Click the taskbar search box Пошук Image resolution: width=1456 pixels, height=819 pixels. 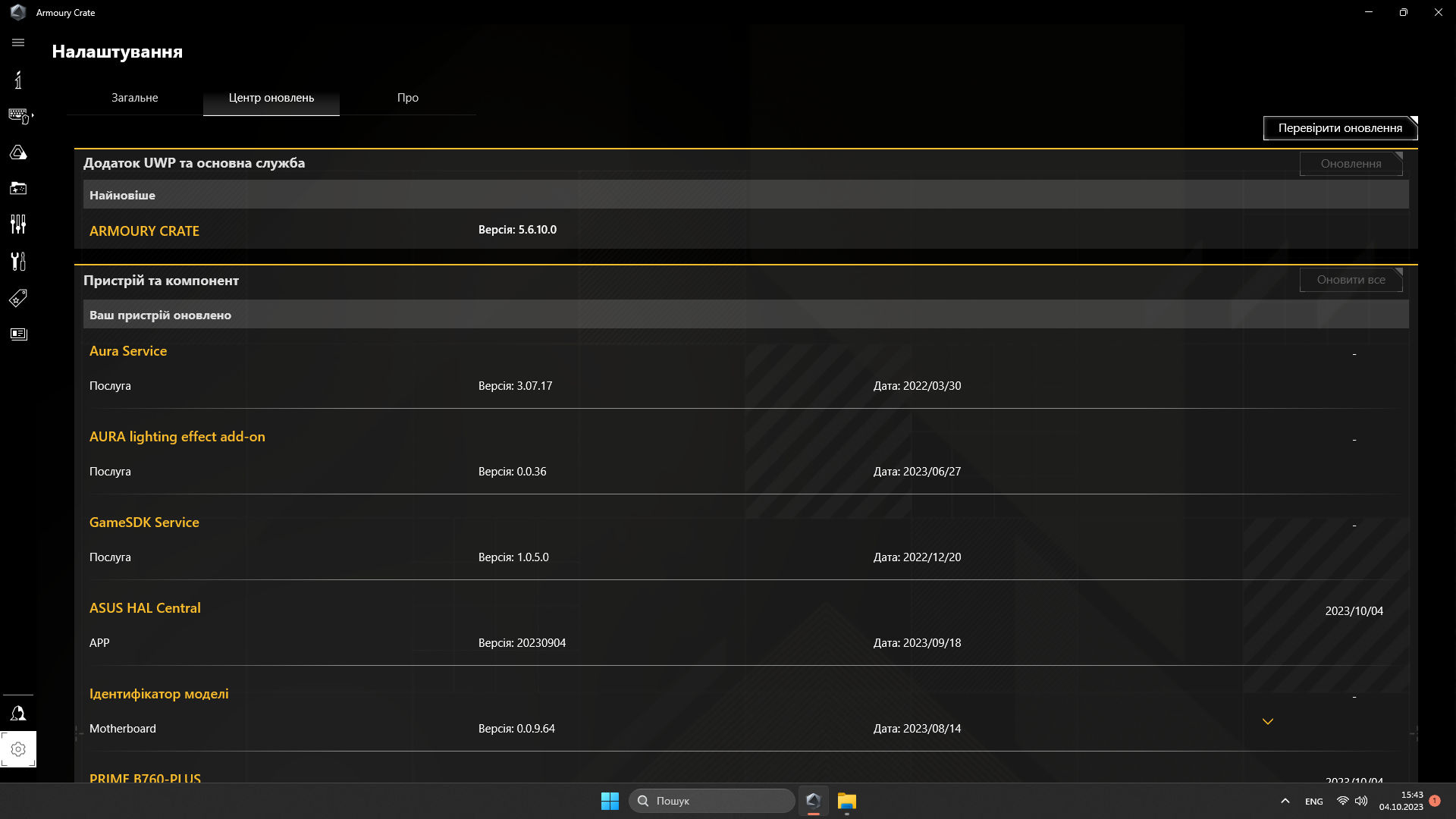[711, 801]
